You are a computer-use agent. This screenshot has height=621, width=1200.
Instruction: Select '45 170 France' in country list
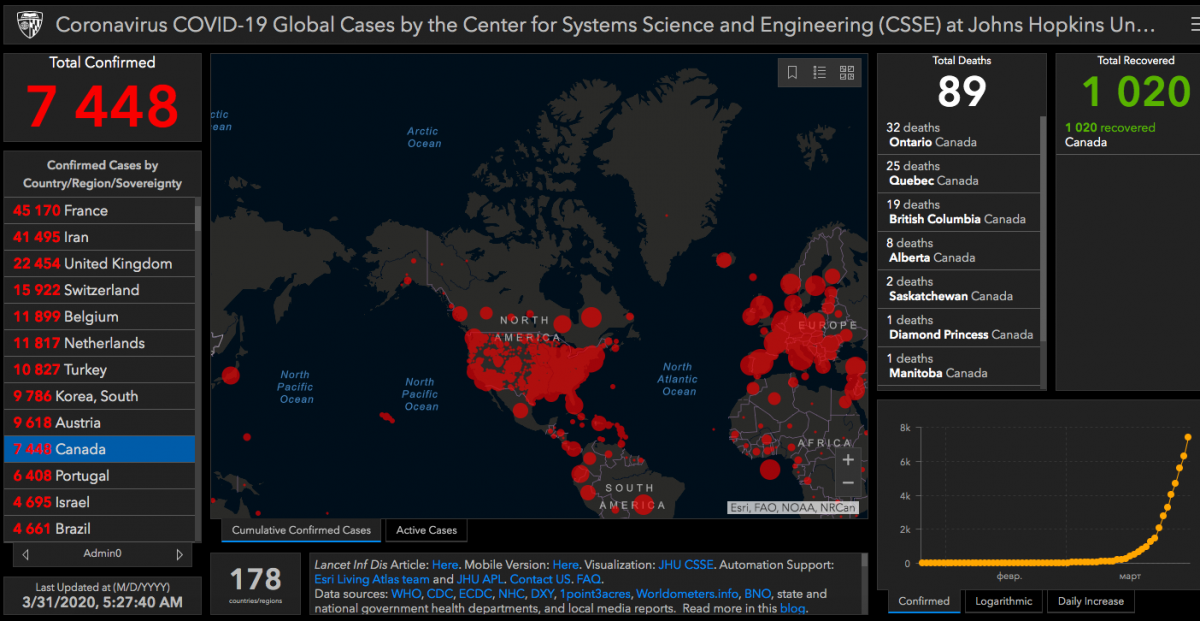[x=100, y=211]
